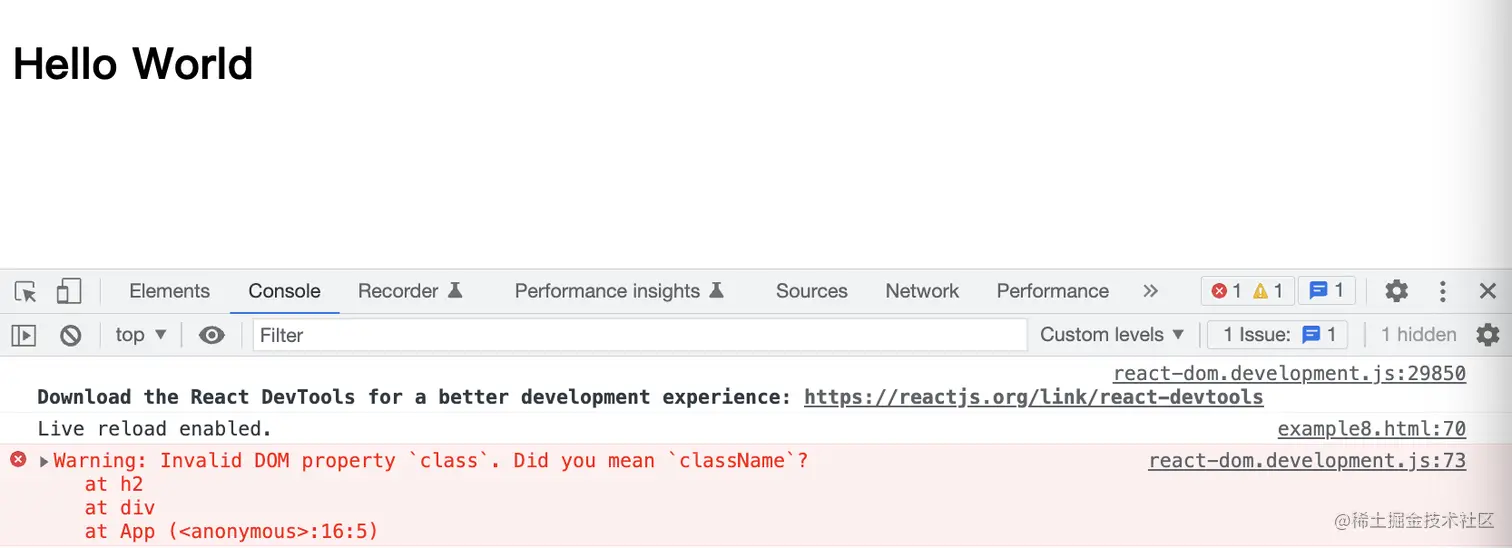The height and width of the screenshot is (548, 1512).
Task: Expand the Warning stack trace triangle
Action: pyautogui.click(x=44, y=461)
